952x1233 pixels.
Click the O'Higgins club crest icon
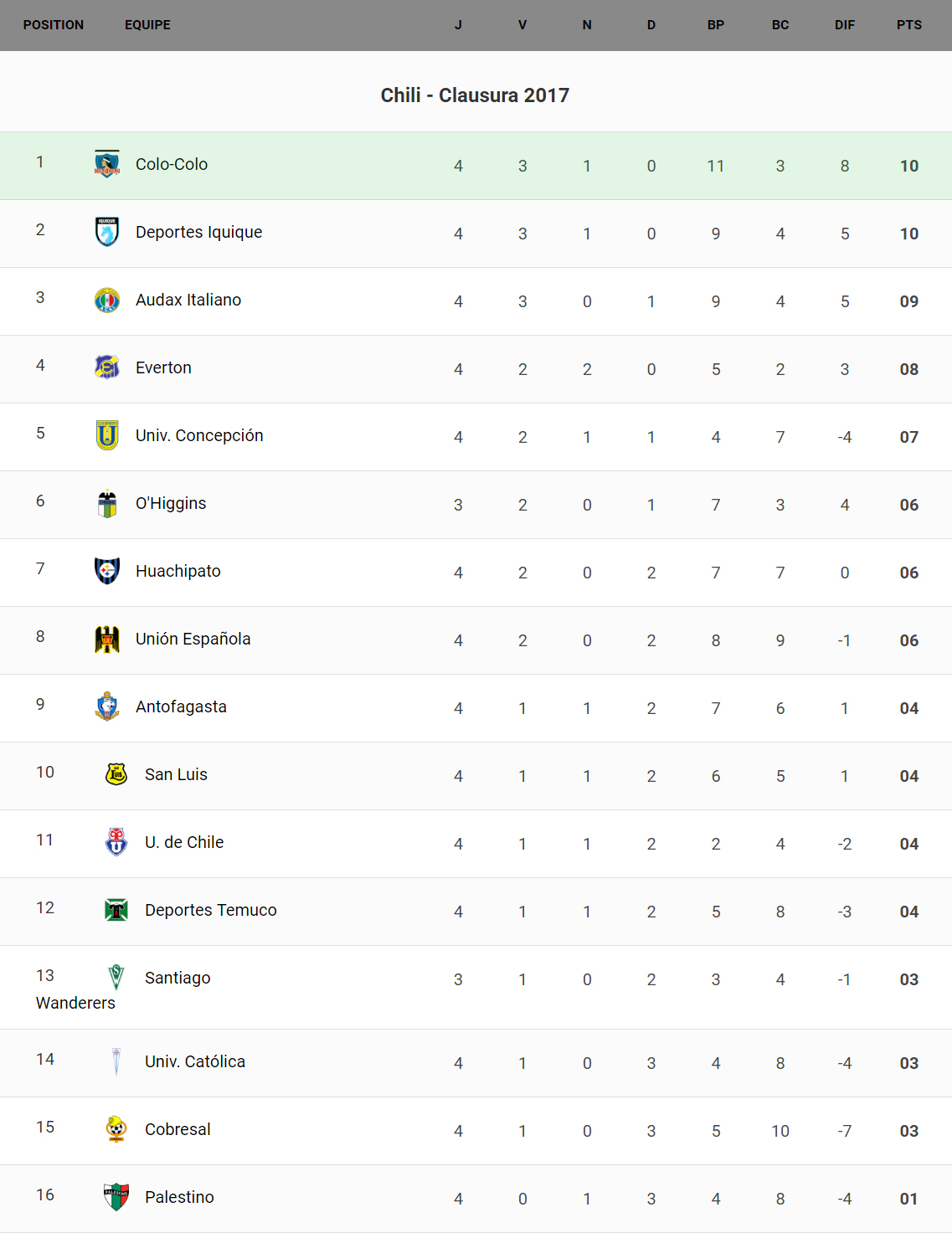[107, 503]
